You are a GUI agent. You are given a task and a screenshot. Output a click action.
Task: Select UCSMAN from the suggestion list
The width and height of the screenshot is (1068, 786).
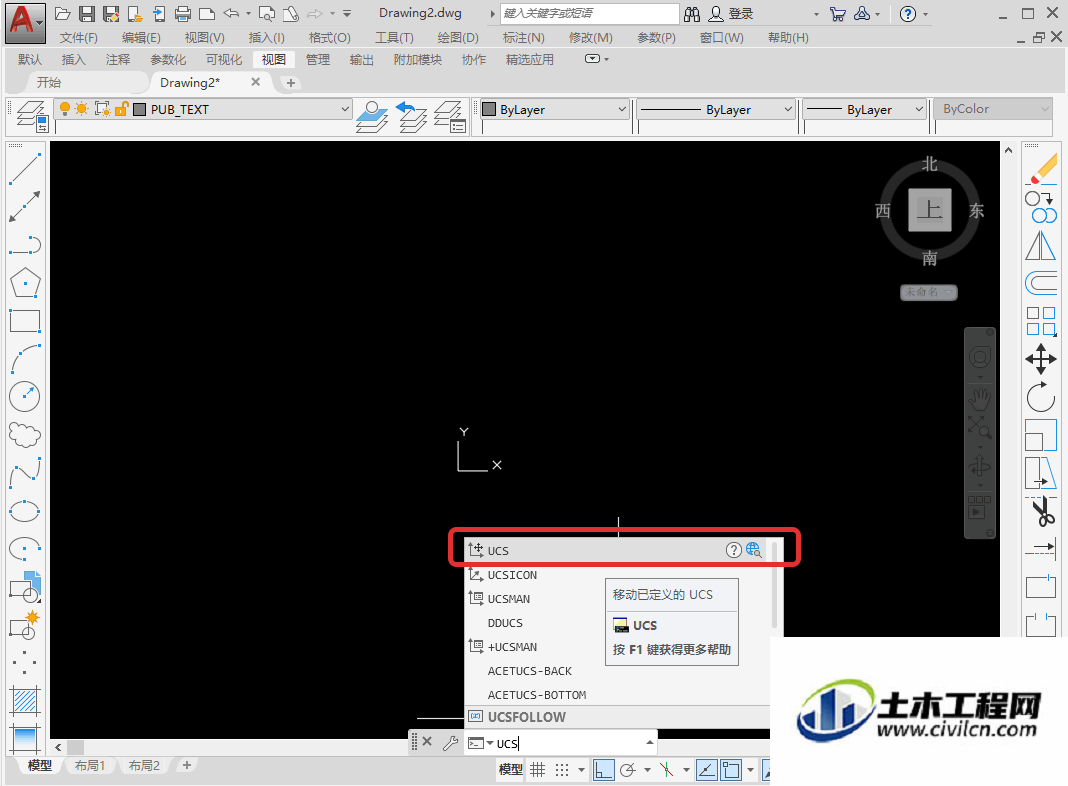[x=509, y=599]
